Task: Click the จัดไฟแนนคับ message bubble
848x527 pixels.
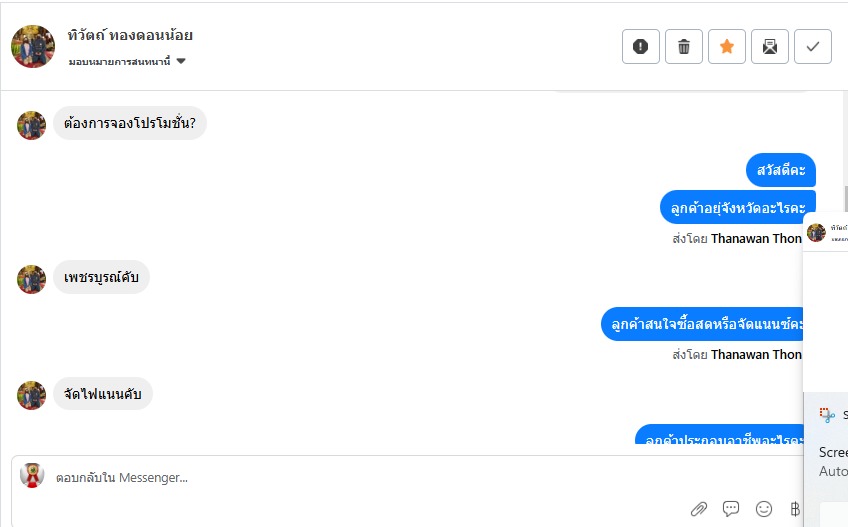Action: pos(103,394)
